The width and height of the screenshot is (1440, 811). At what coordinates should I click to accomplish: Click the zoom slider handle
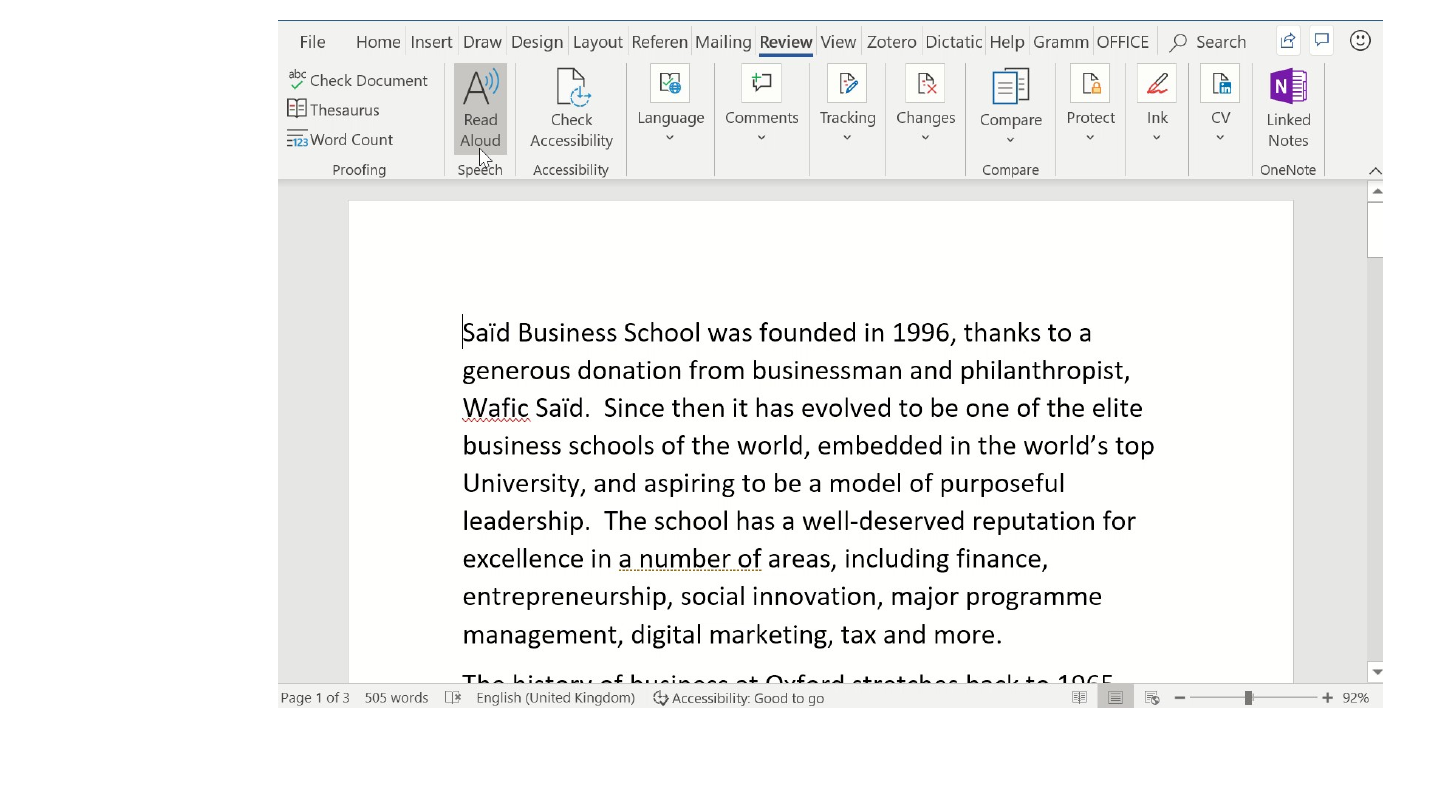[x=1248, y=698]
